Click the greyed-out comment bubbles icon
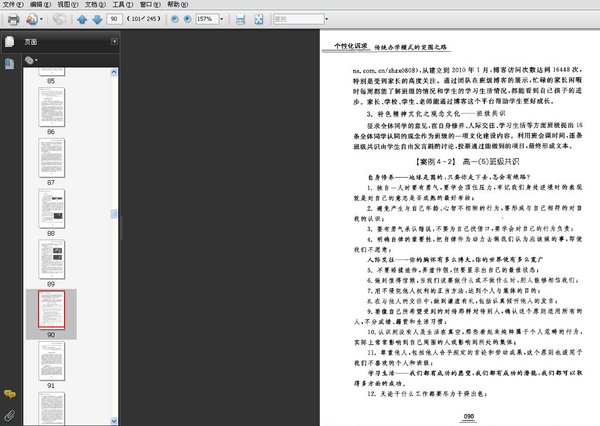 [59, 19]
